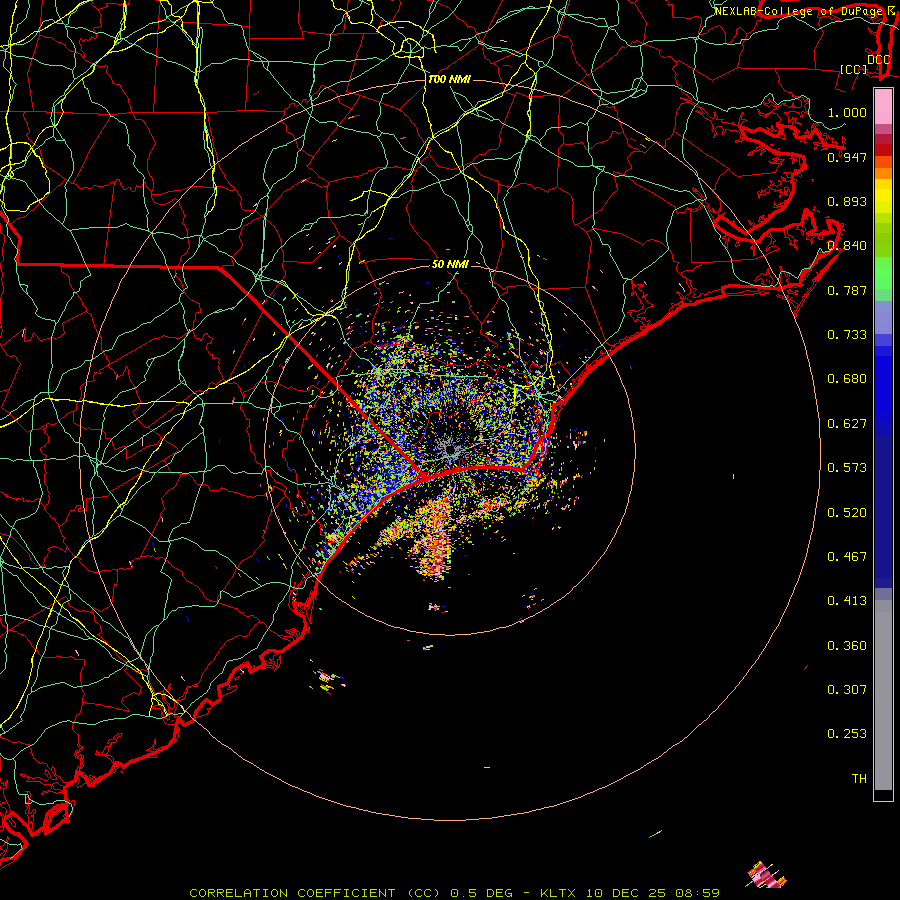Image resolution: width=900 pixels, height=900 pixels.
Task: Click the 0.680 color scale value
Action: (847, 379)
